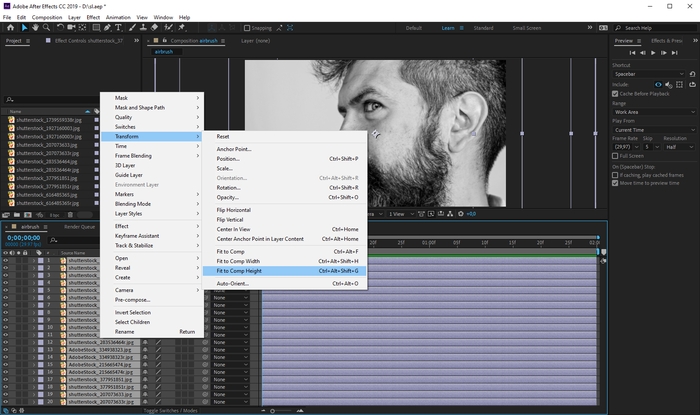Select the Puppet Pin tool
700x415 pixels.
(182, 28)
